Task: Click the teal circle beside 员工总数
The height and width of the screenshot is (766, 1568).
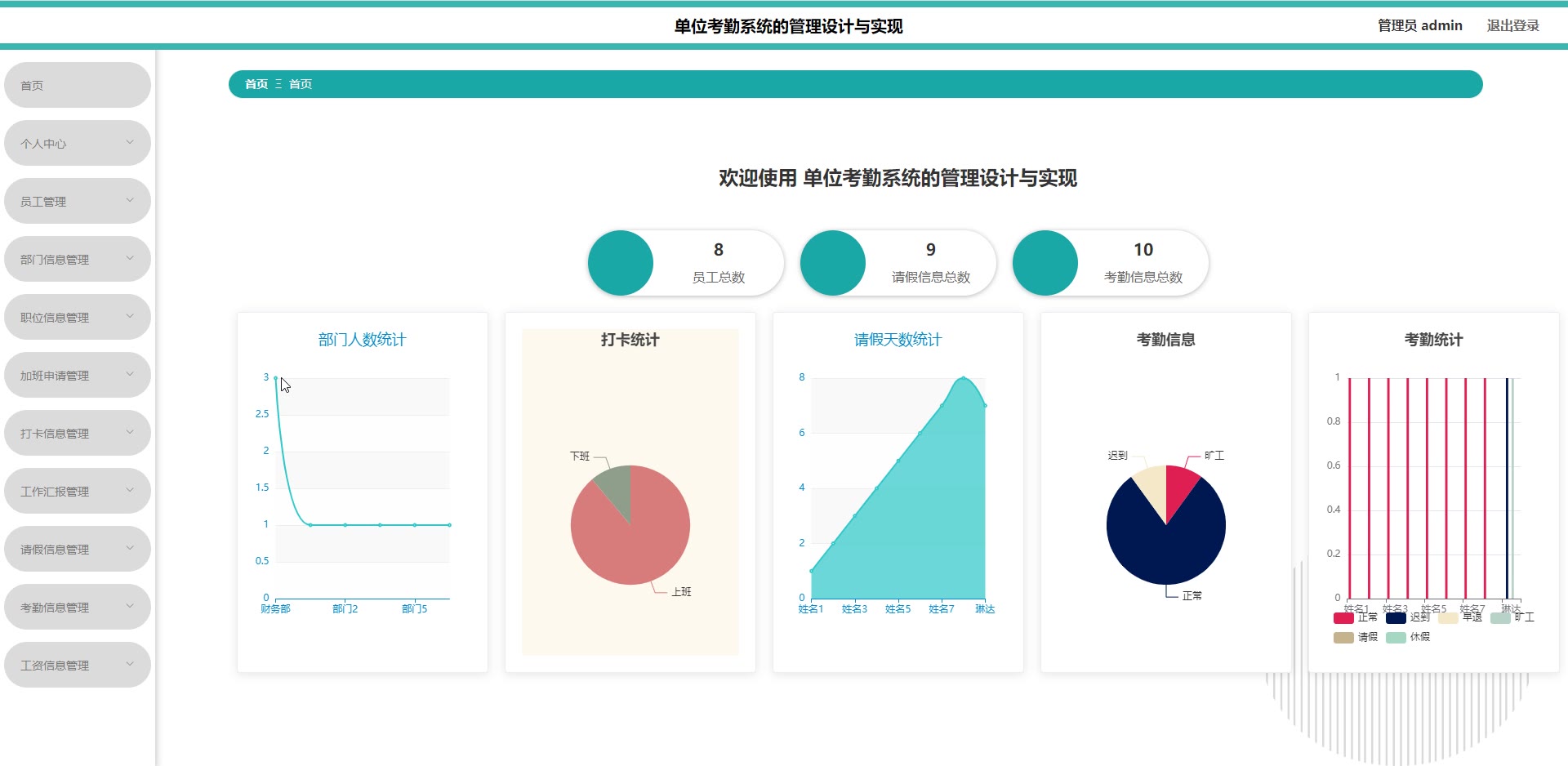Action: tap(621, 263)
